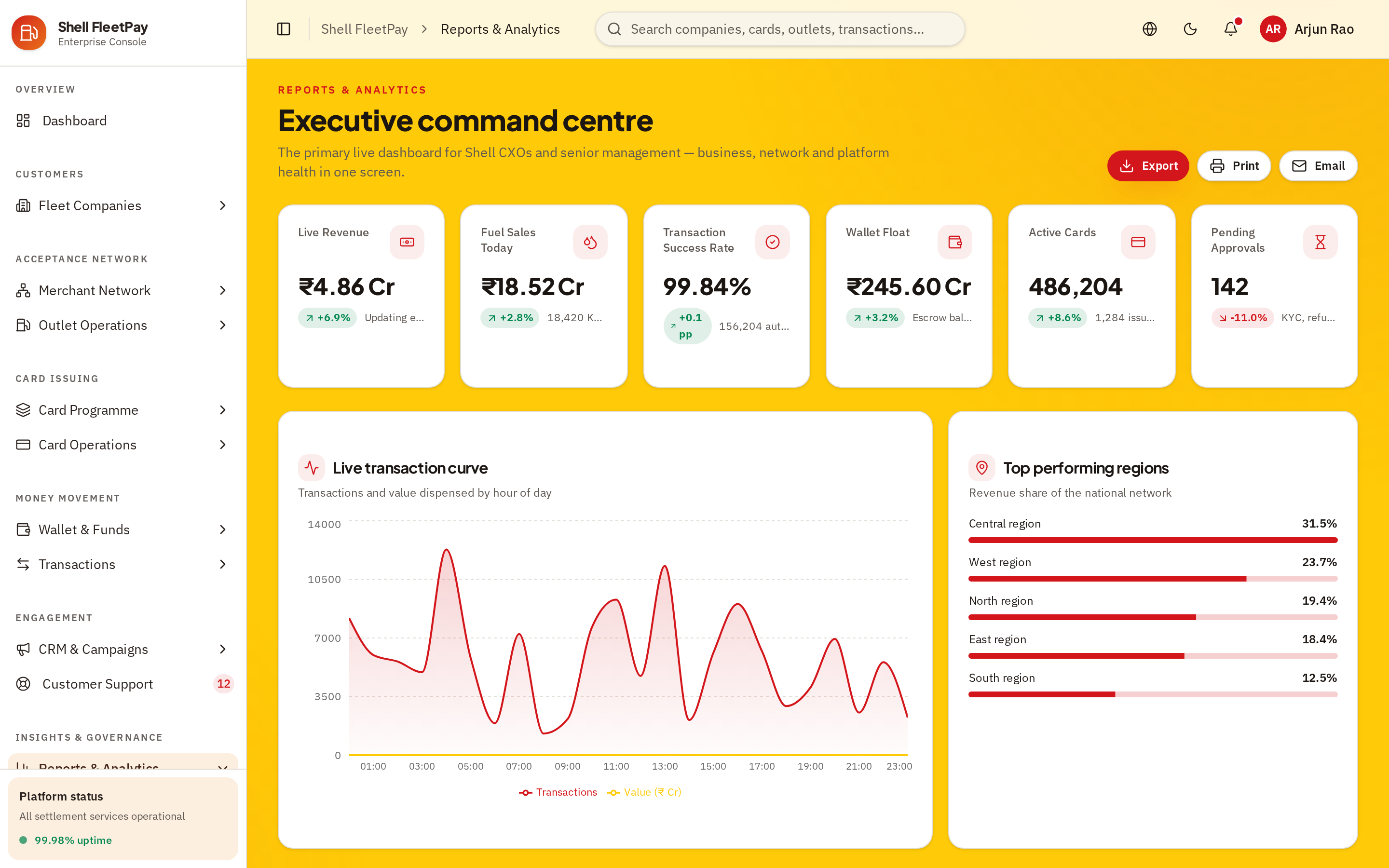
Task: Expand the Outlet Operations chevron
Action: pyautogui.click(x=223, y=325)
